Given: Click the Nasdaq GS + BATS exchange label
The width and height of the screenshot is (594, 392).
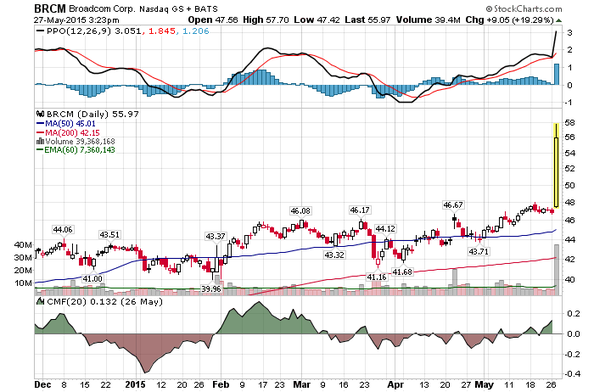Looking at the screenshot, I should pyautogui.click(x=178, y=9).
